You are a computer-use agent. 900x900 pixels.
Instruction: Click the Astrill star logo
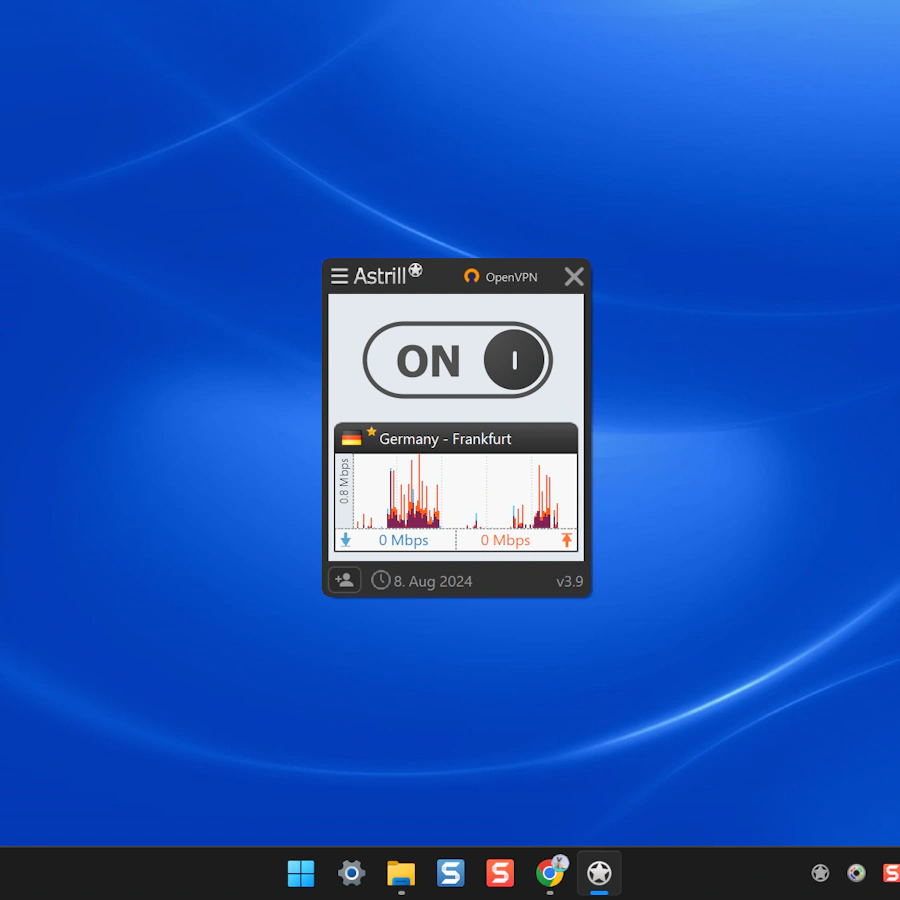coord(415,270)
